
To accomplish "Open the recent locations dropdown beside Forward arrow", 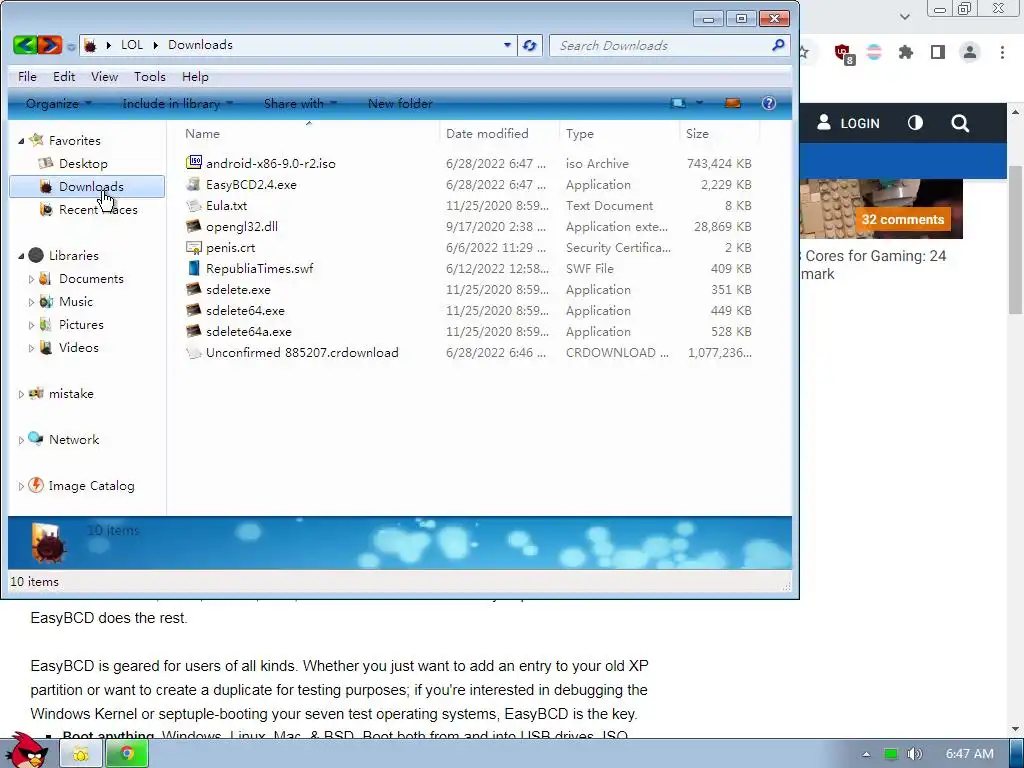I will (71, 46).
